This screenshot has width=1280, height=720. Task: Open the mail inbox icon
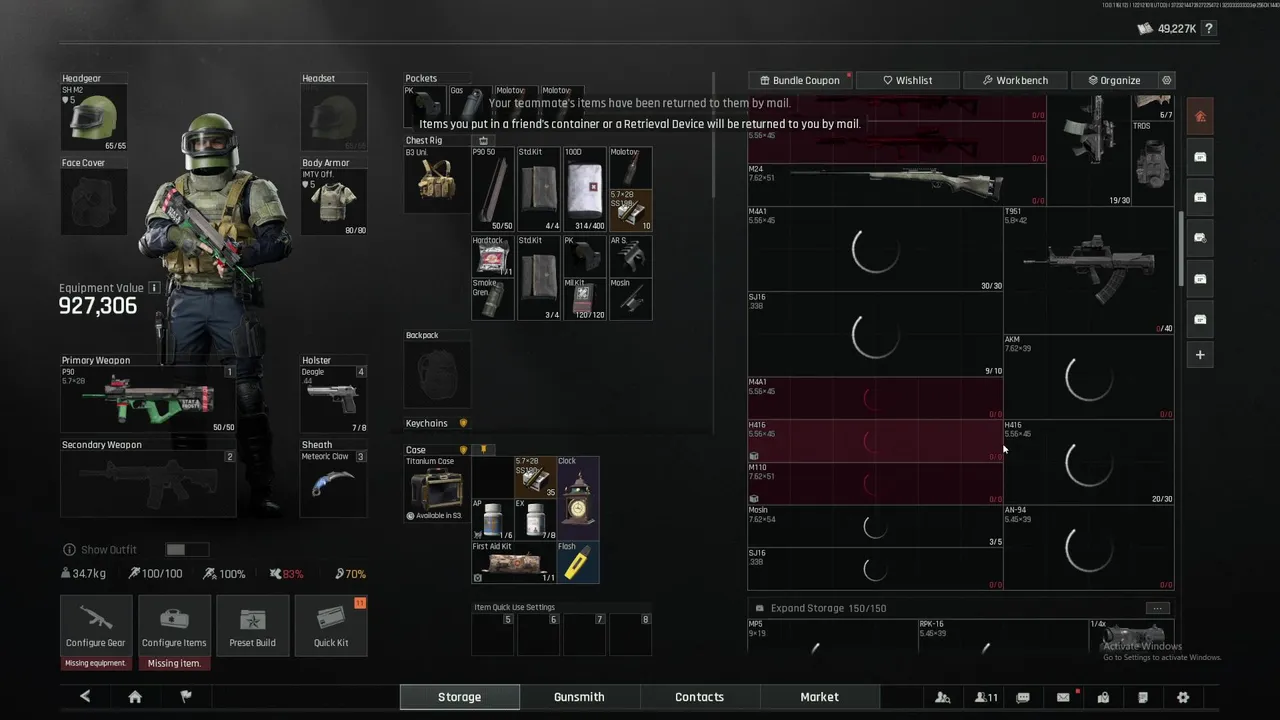pyautogui.click(x=1064, y=697)
